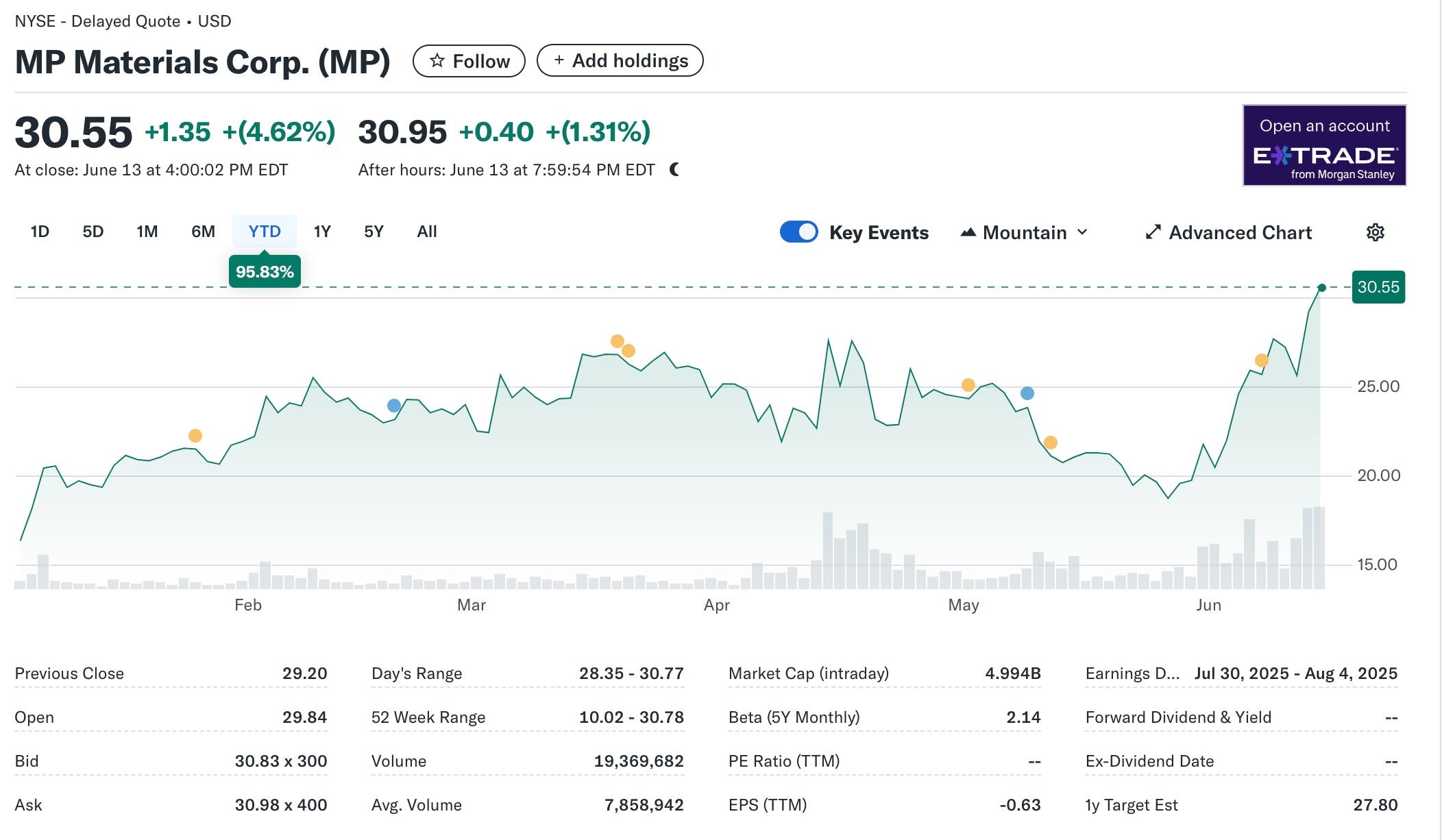Click the Avg. Volume value 7,858,942

tap(644, 805)
